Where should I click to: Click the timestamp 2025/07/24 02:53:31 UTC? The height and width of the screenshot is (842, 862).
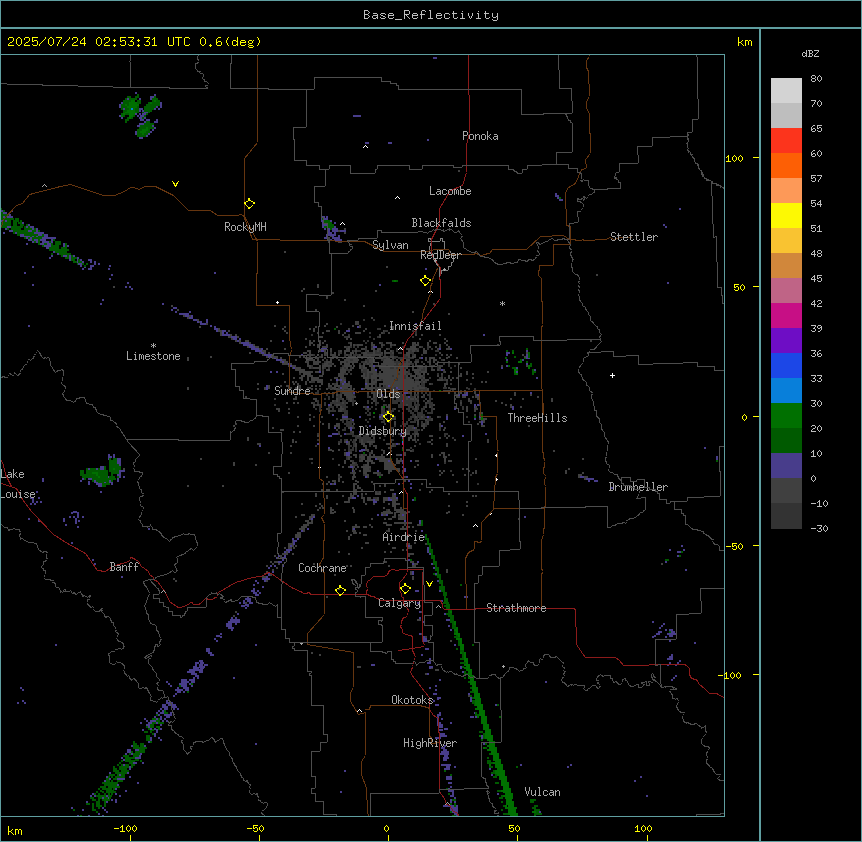pyautogui.click(x=98, y=42)
